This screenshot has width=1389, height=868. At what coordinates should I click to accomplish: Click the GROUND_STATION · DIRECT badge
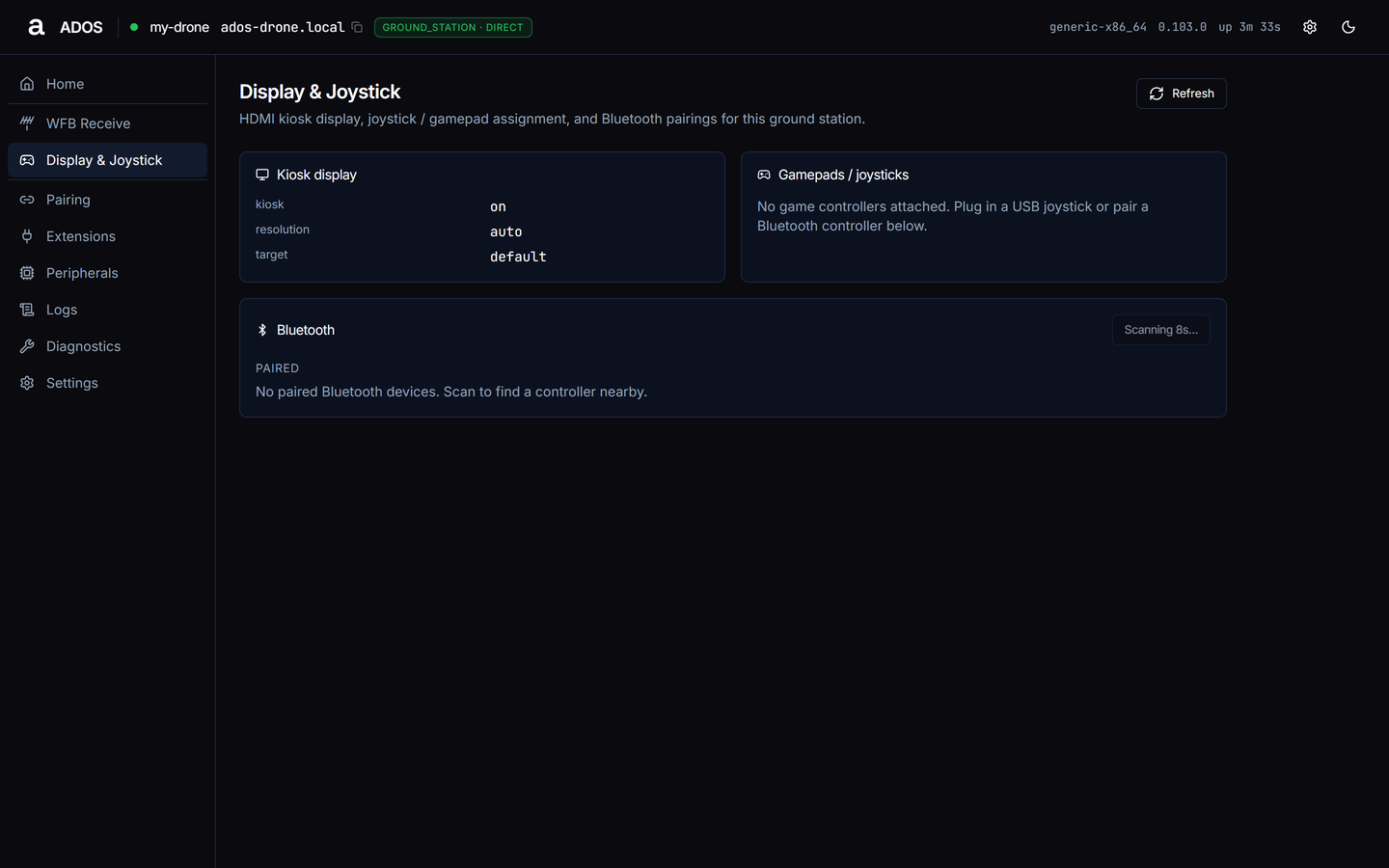click(x=453, y=27)
